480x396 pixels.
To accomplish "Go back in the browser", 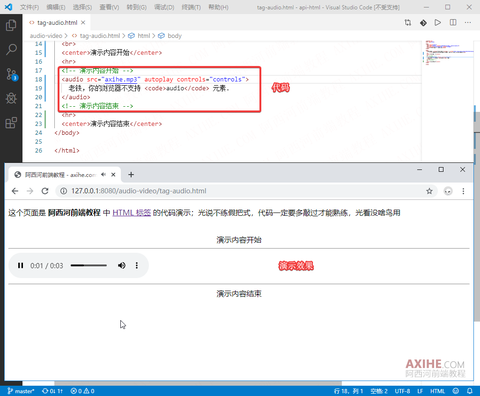I will coord(15,191).
